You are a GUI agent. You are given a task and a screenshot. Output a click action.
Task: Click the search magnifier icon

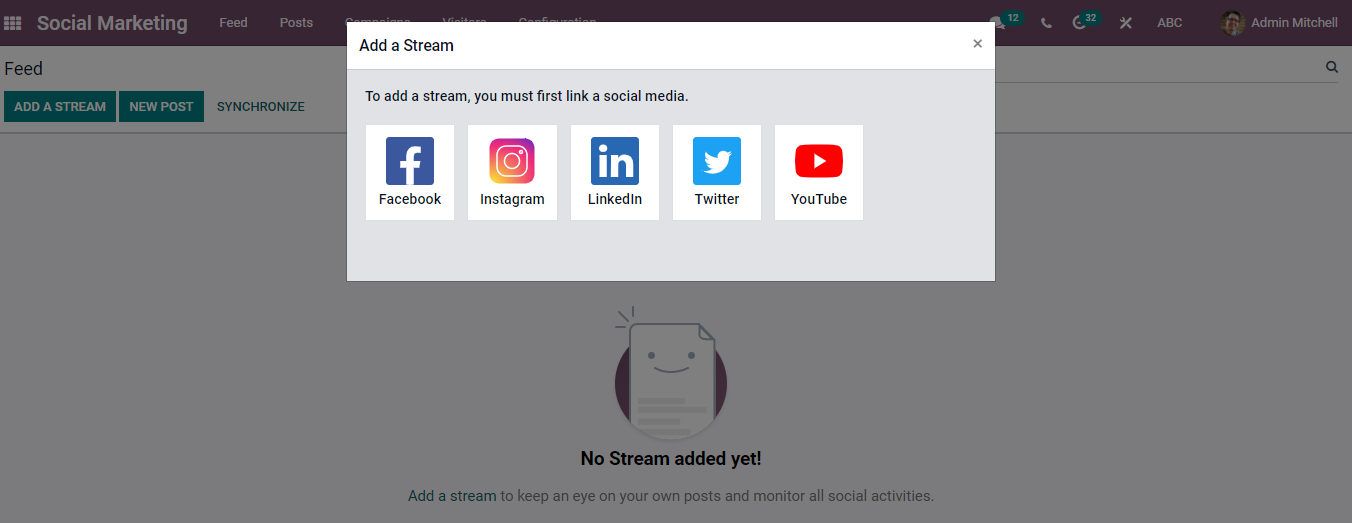tap(1332, 67)
